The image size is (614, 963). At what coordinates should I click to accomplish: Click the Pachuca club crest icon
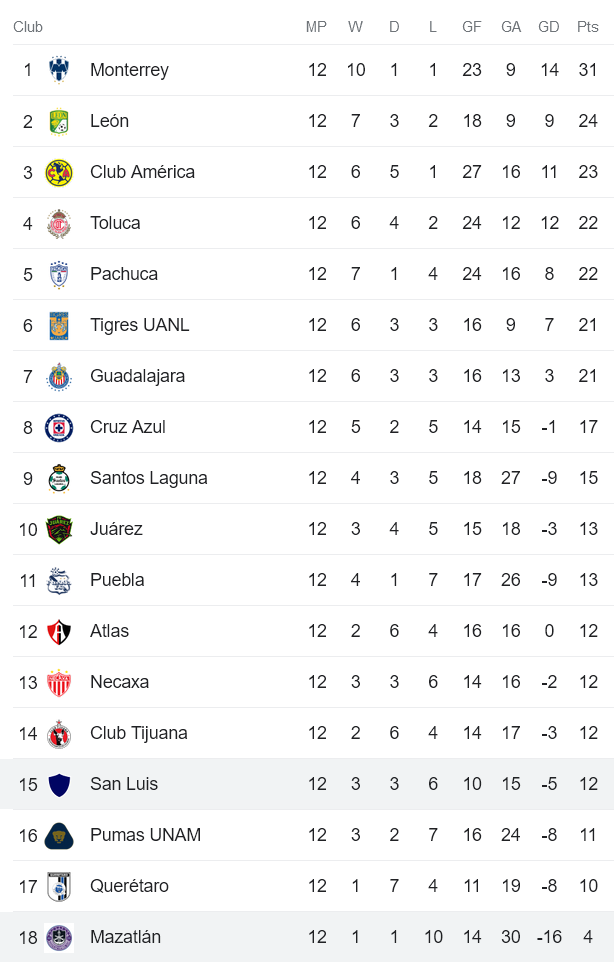pyautogui.click(x=59, y=274)
